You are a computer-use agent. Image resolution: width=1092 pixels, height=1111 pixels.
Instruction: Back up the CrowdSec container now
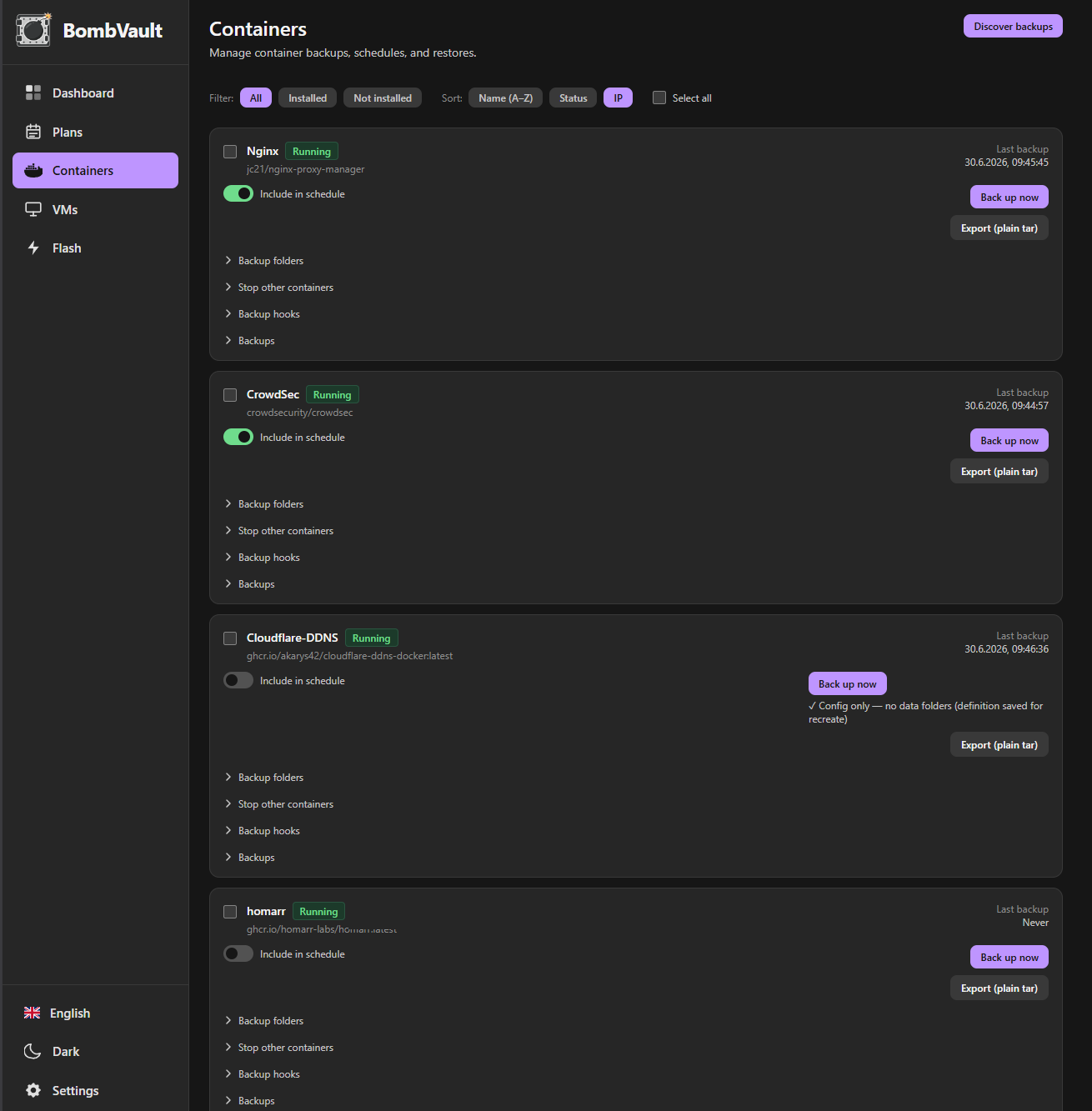(x=1009, y=440)
